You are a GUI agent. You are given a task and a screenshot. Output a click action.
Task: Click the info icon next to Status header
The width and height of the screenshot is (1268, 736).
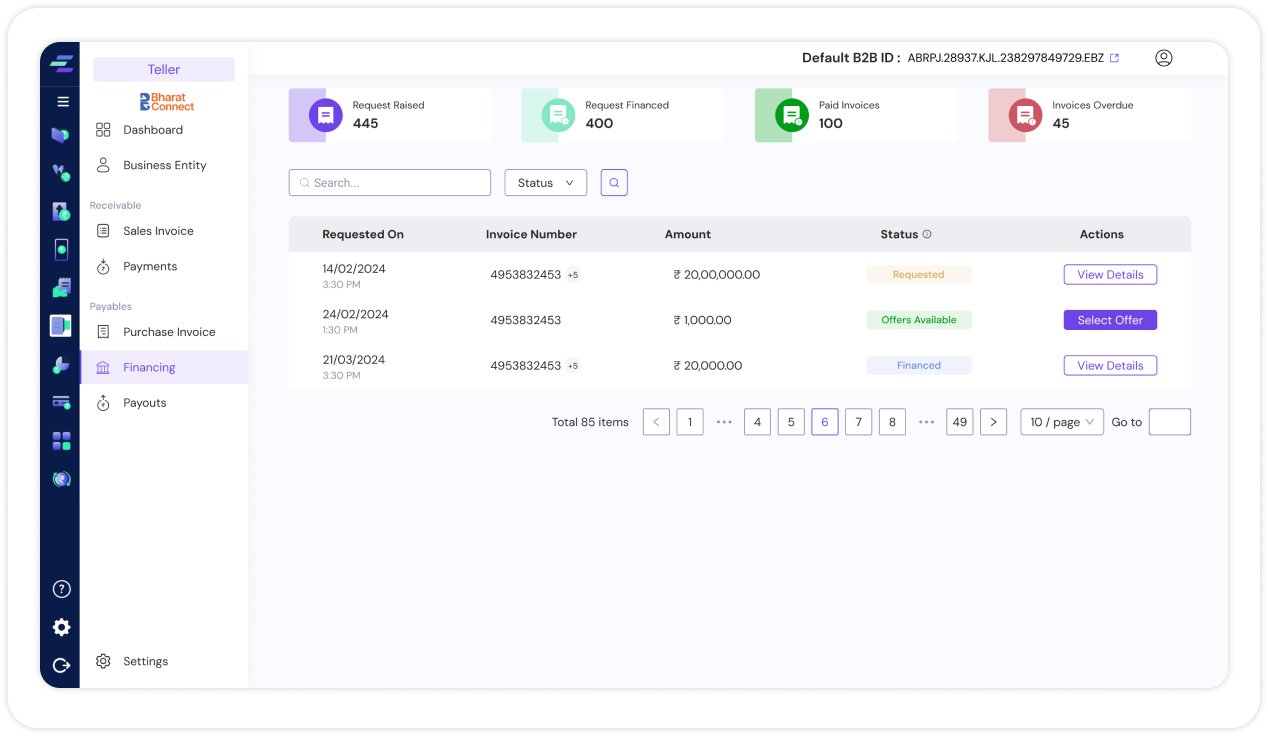(x=927, y=235)
